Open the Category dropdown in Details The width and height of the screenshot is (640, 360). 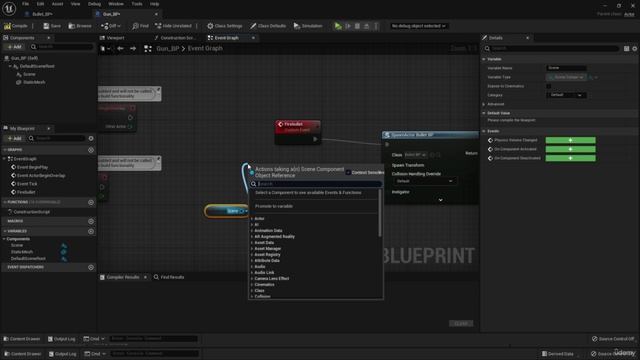pyautogui.click(x=566, y=95)
